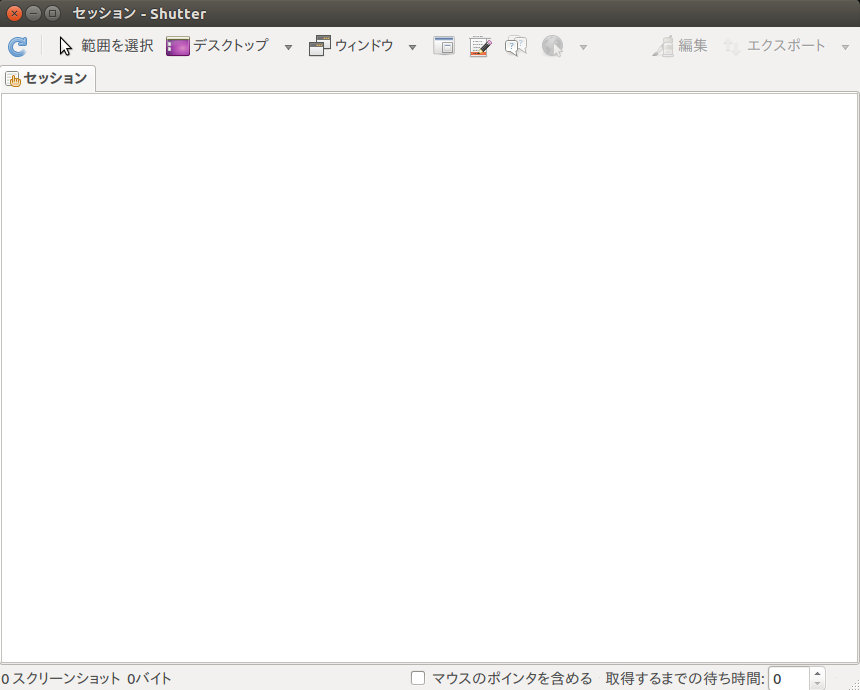Select the tooltip capture icon

point(516,46)
